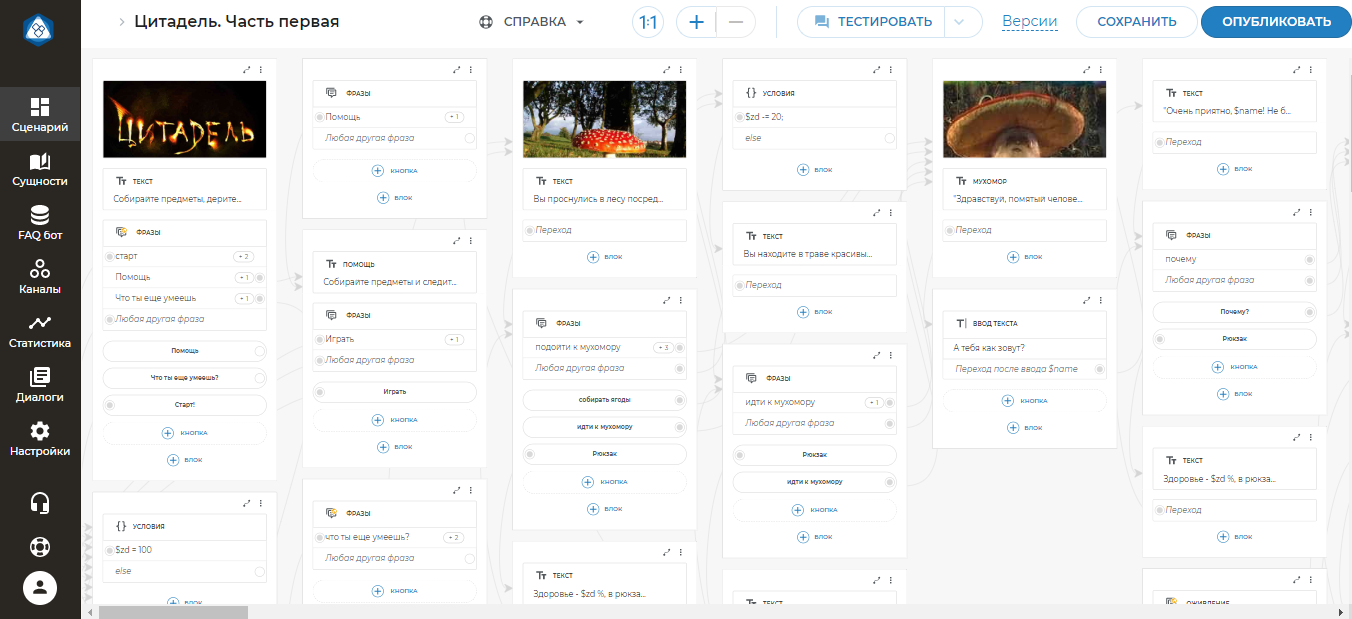Open the Настройки section

tap(40, 440)
